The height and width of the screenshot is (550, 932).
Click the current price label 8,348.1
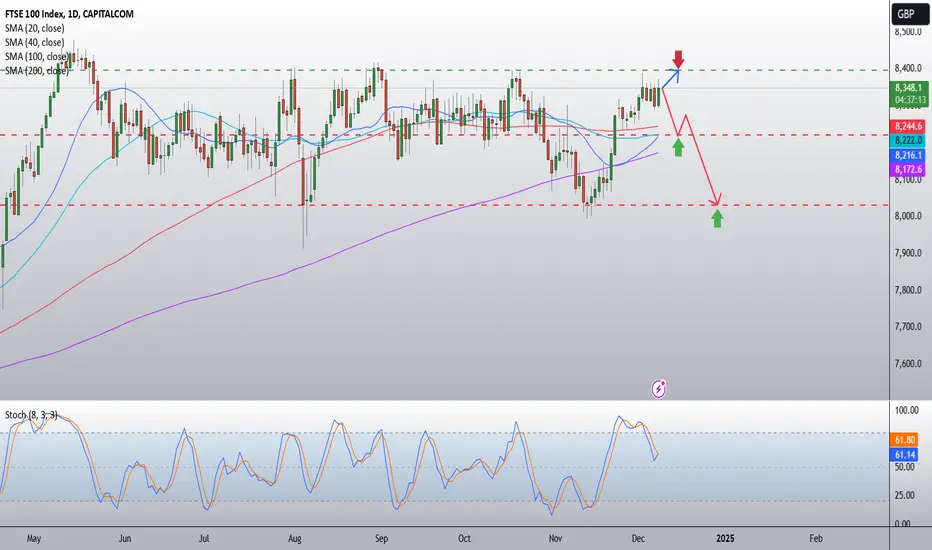pyautogui.click(x=908, y=87)
